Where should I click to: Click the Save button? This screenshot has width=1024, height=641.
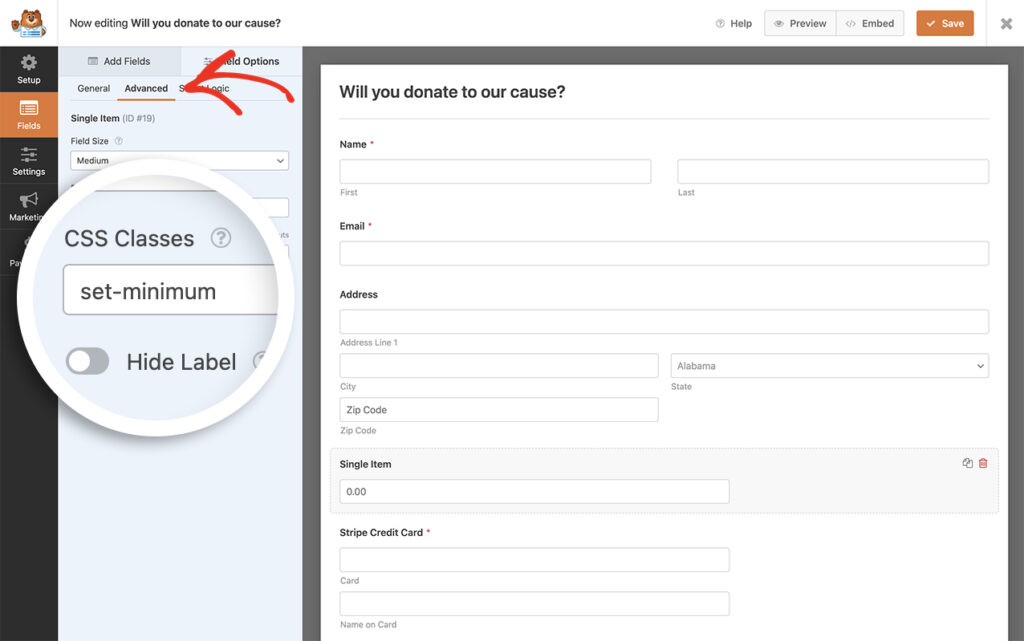click(x=944, y=22)
